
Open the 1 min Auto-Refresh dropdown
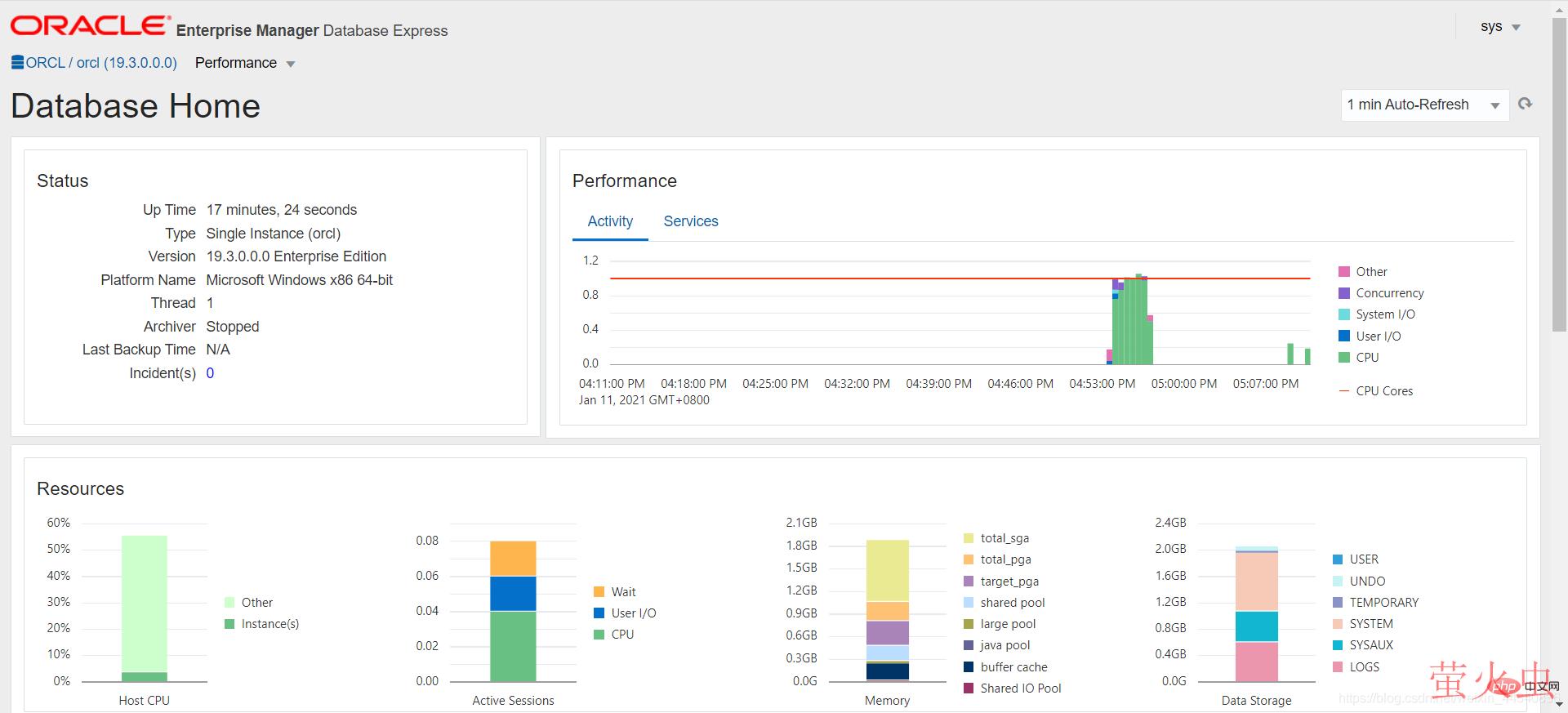coord(1424,105)
